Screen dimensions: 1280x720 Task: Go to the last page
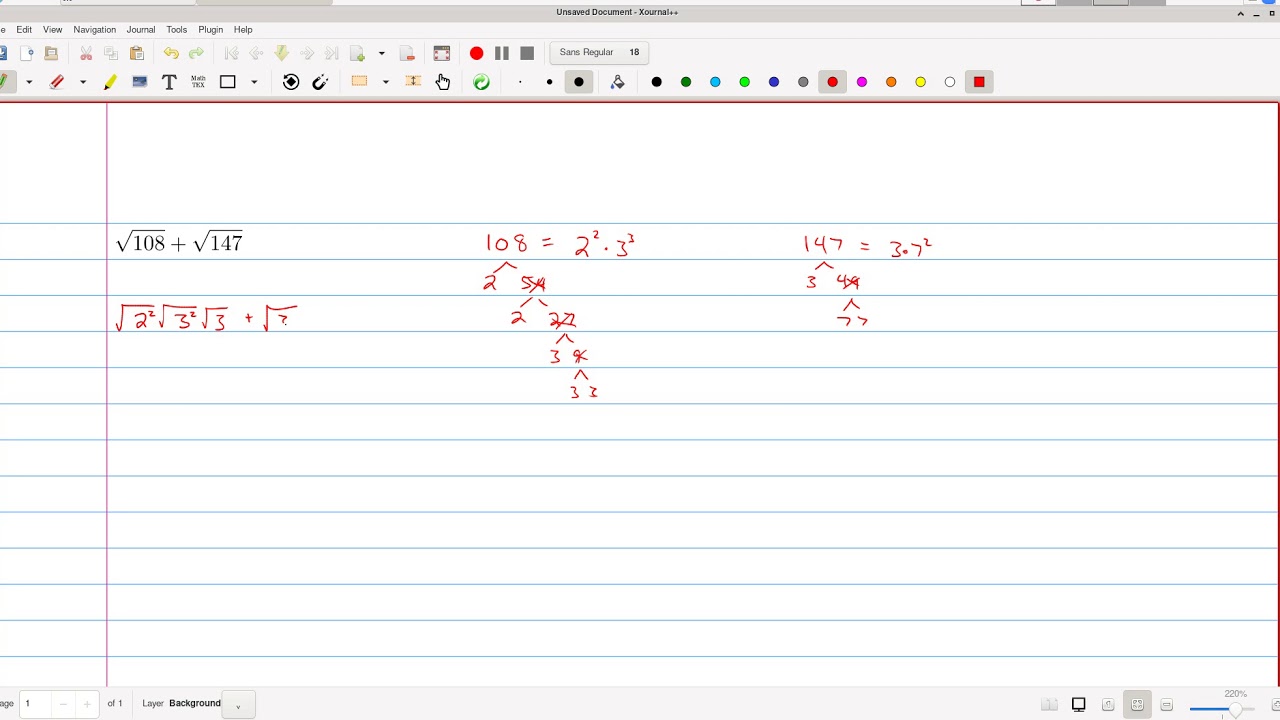[332, 53]
